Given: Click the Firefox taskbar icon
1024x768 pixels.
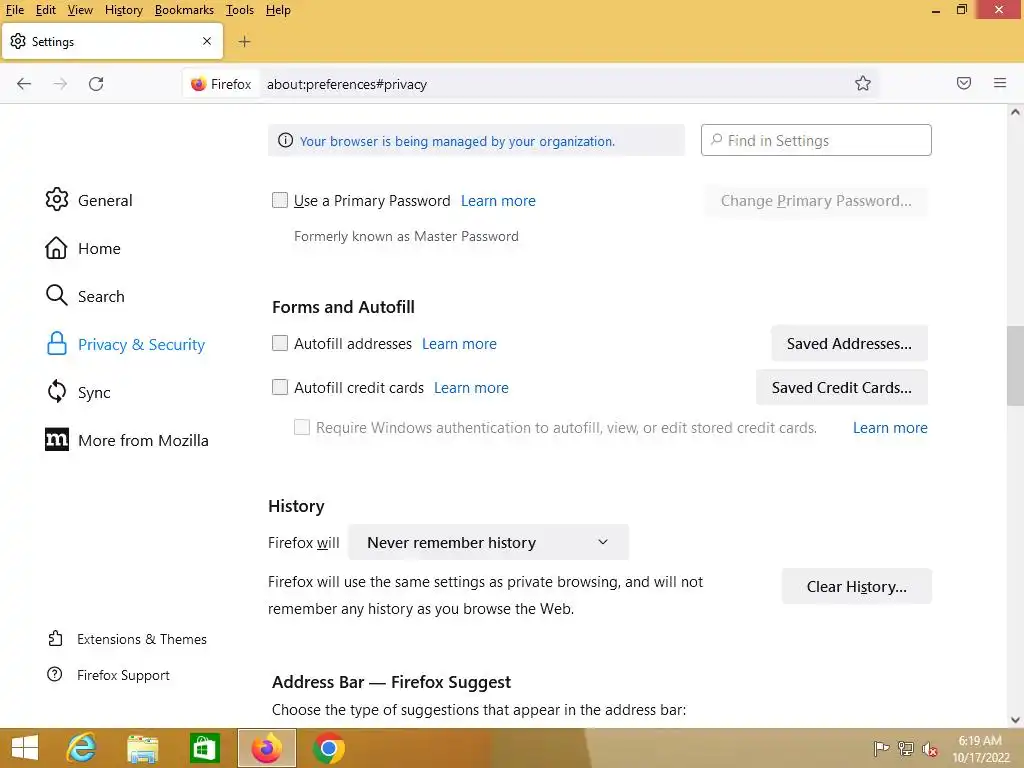Looking at the screenshot, I should click(x=266, y=748).
